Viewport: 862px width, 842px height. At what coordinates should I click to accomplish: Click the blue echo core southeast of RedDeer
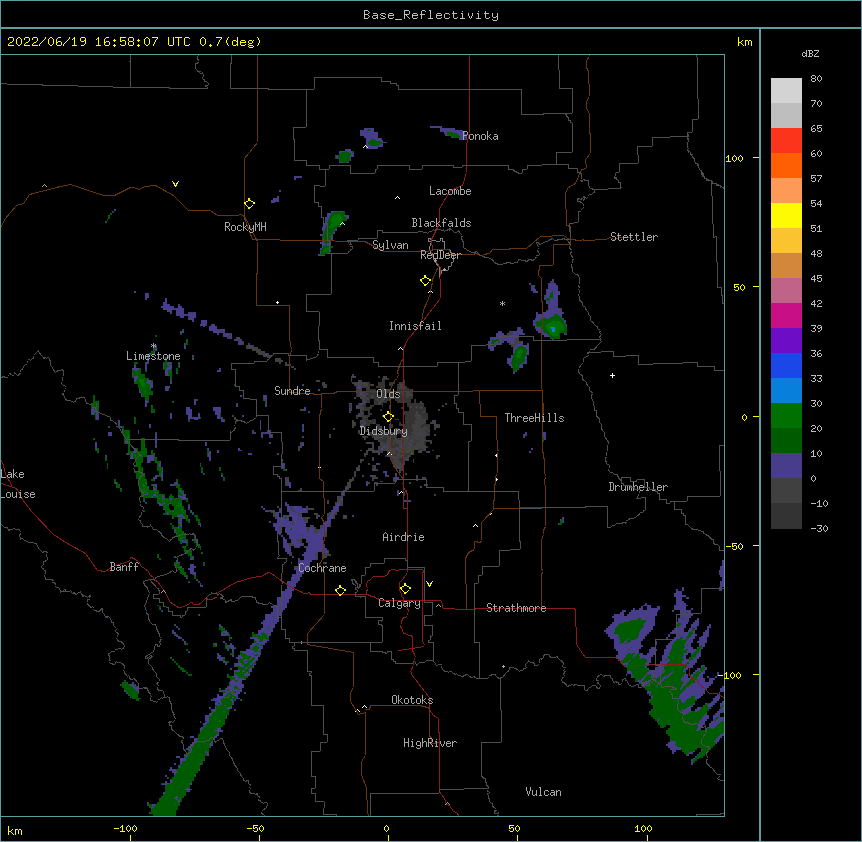(553, 329)
